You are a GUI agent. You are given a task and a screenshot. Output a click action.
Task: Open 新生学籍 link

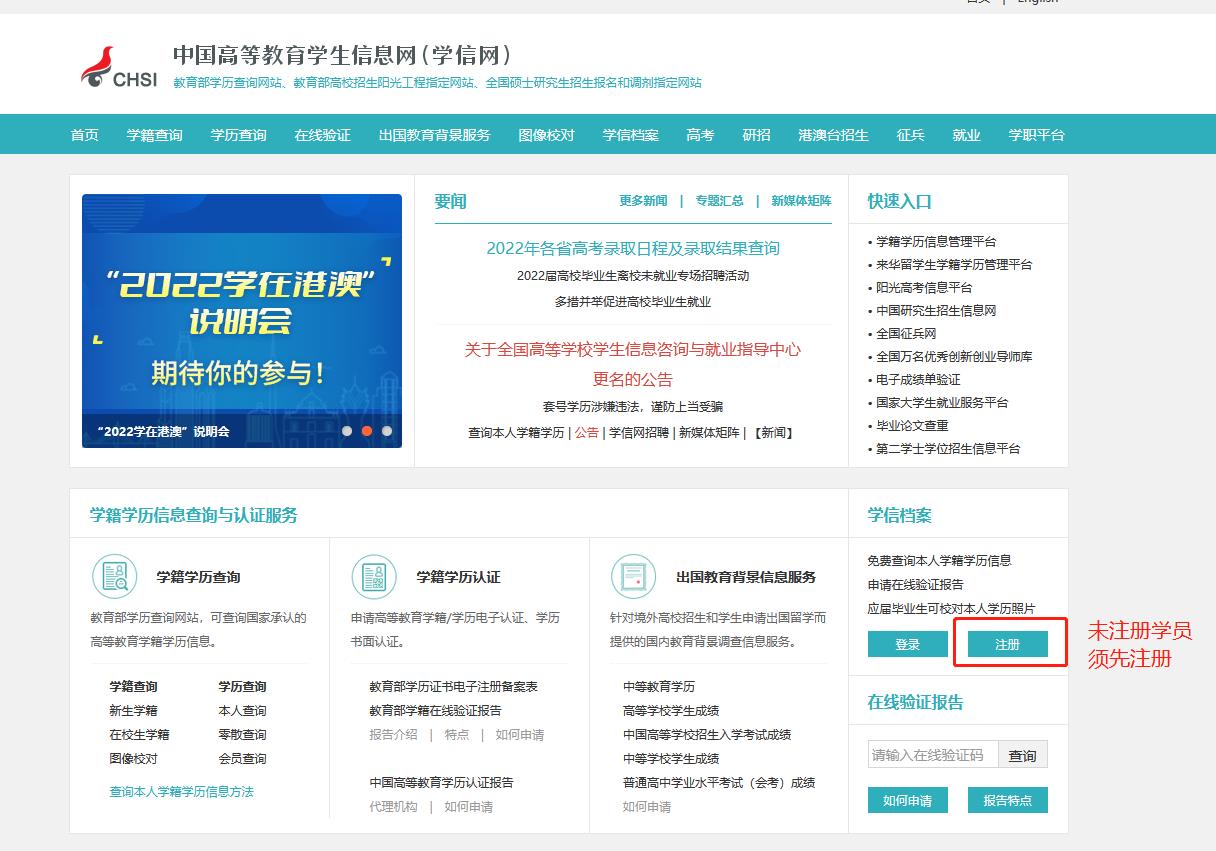click(133, 711)
